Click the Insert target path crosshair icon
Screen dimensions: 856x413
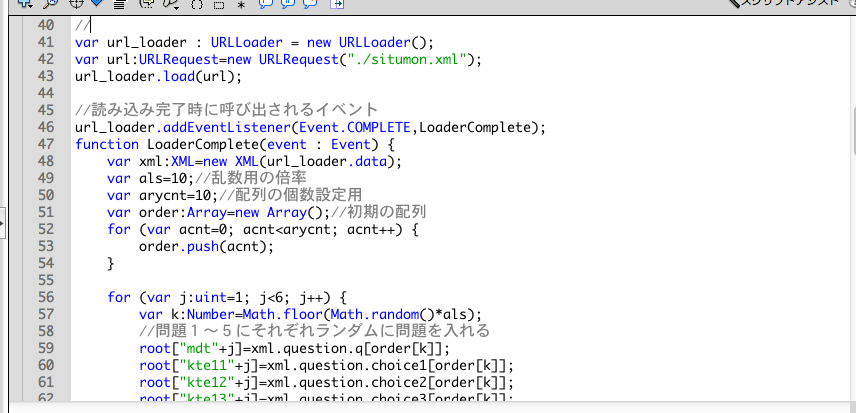point(76,3)
